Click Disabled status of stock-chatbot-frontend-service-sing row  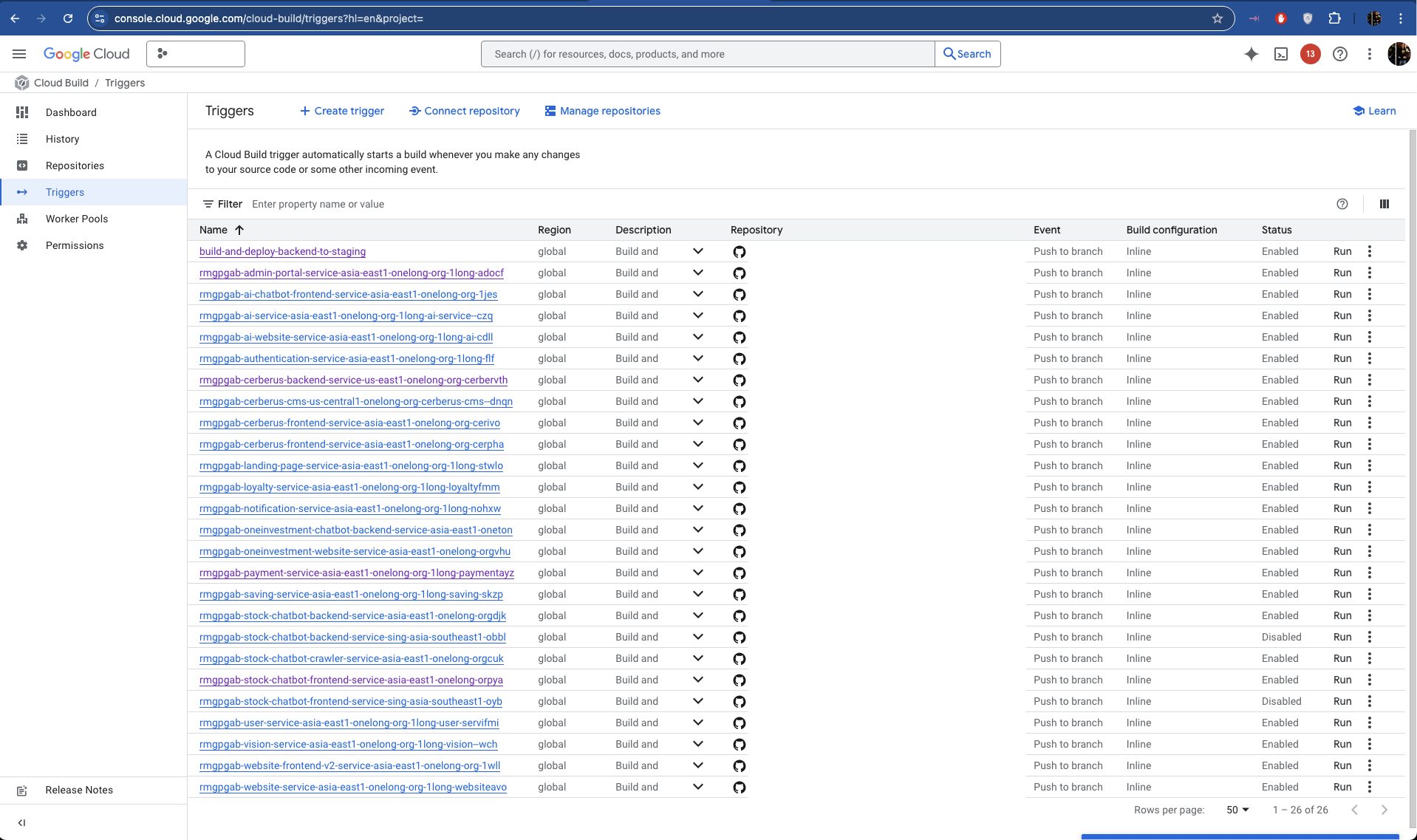(x=1281, y=701)
